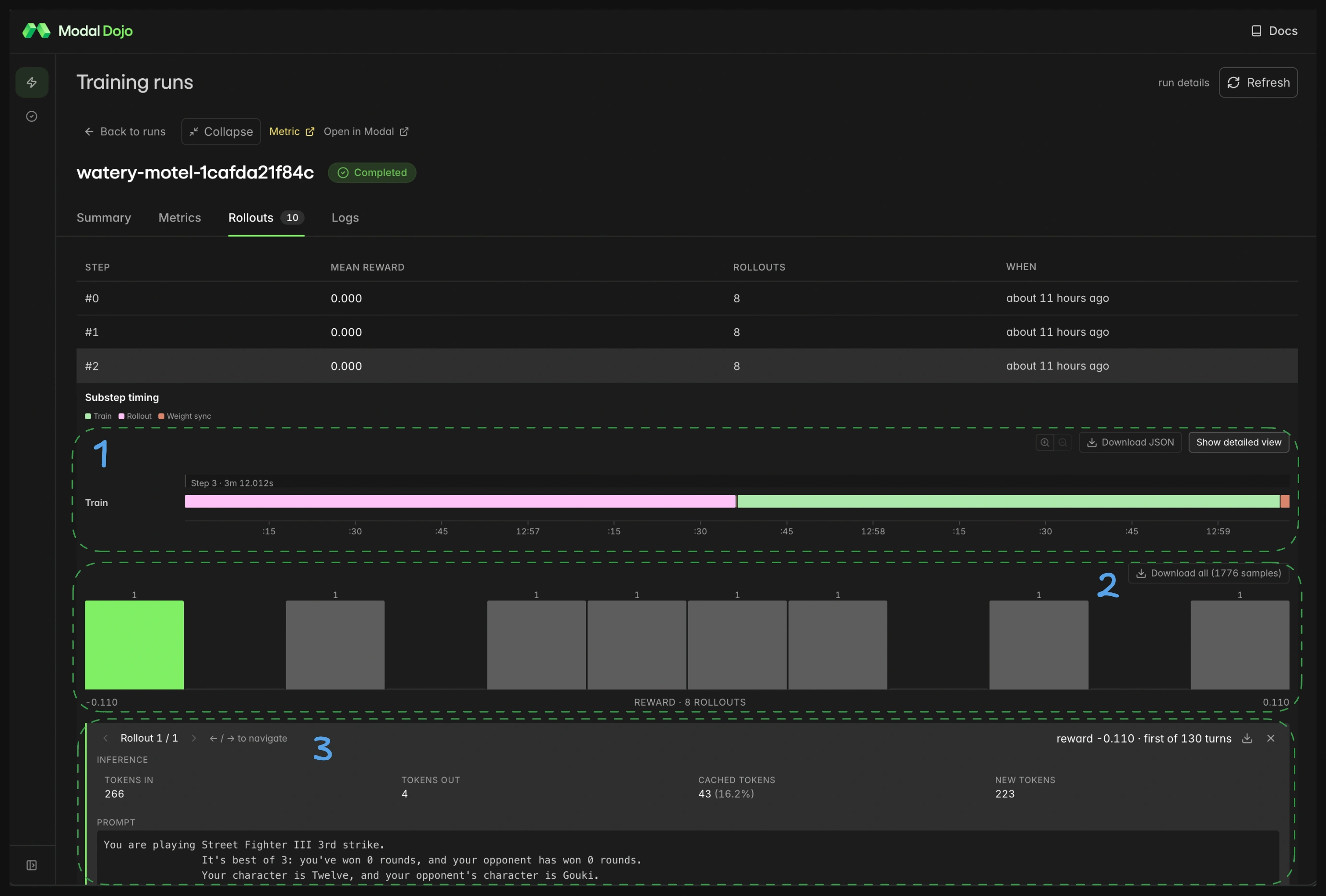Viewport: 1326px width, 896px height.
Task: Show the detailed timing view
Action: [1239, 443]
